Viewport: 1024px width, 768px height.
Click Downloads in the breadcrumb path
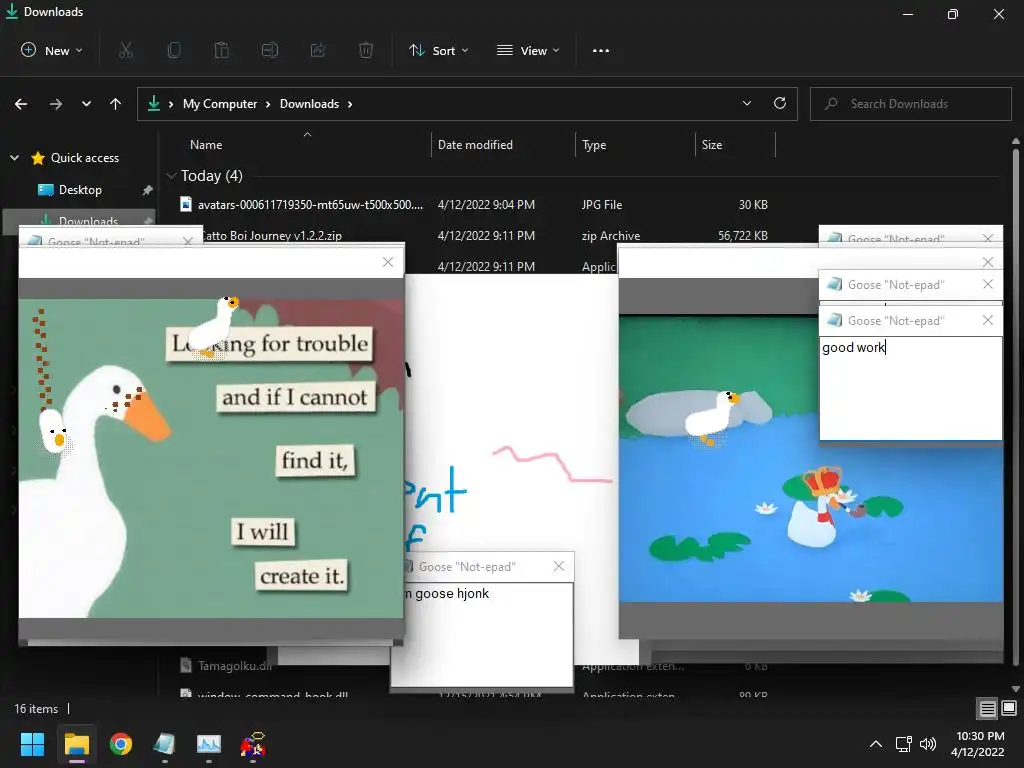coord(310,104)
